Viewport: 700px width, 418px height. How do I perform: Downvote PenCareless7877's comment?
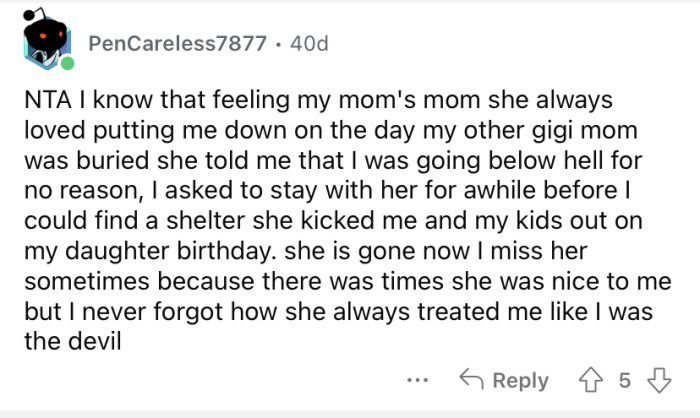[657, 380]
